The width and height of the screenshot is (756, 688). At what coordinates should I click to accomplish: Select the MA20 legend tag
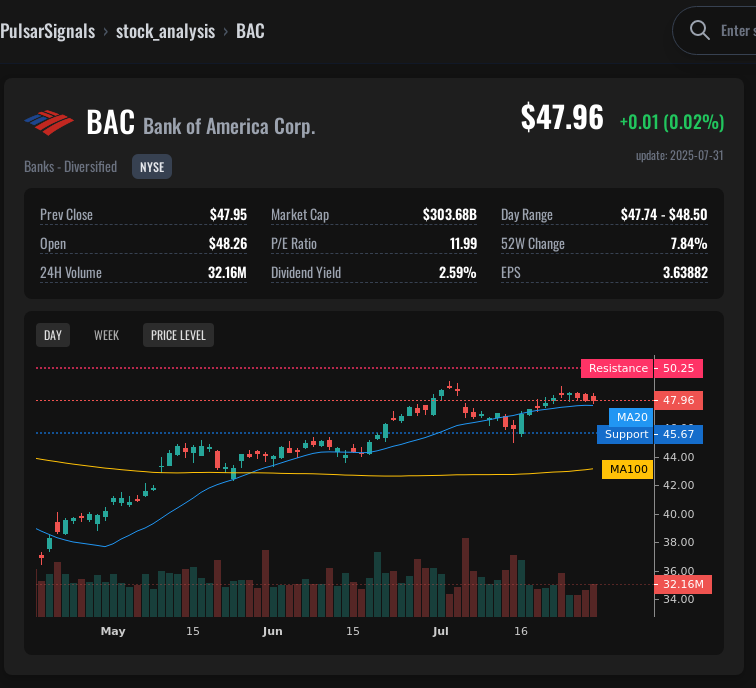[632, 417]
